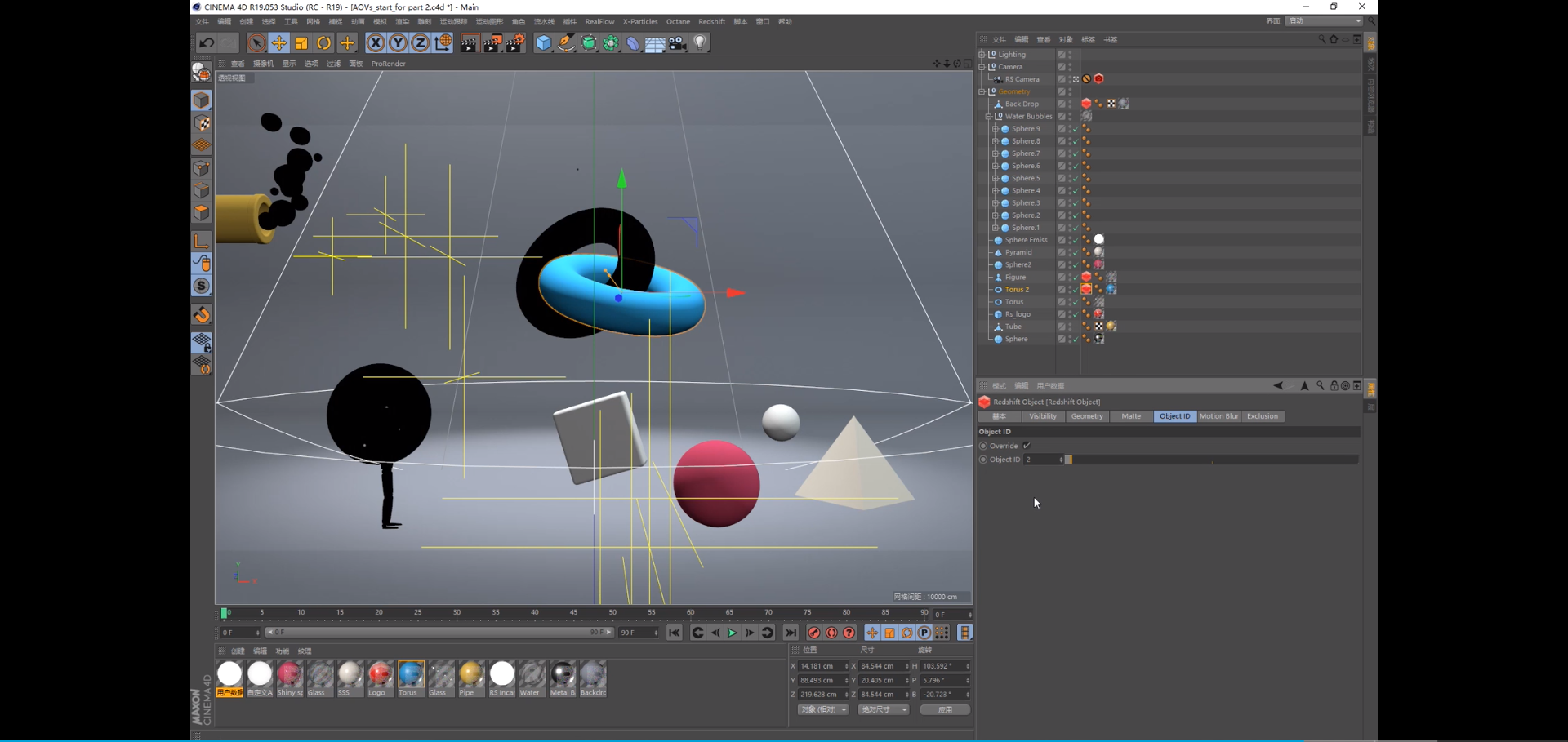Click the Object ID value slider
The image size is (1568, 742).
tap(1213, 460)
